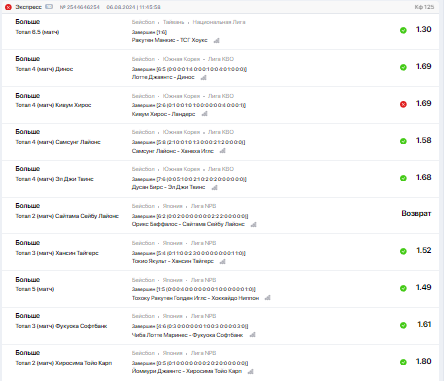Click market Тотал 2 (матч) Хиросима Тойо Карп
444x381 pixels.
point(64,363)
